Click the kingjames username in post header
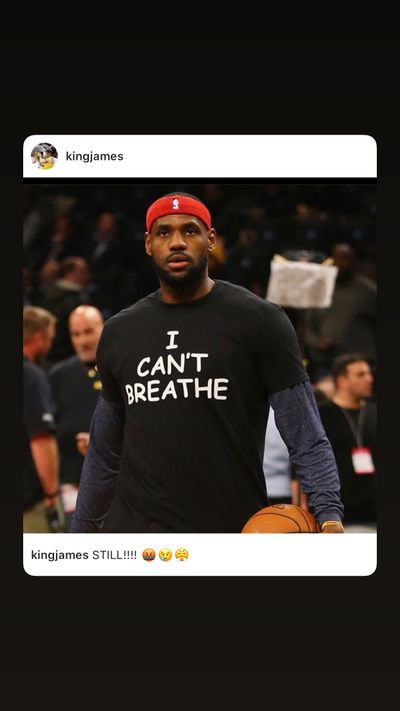 [94, 156]
